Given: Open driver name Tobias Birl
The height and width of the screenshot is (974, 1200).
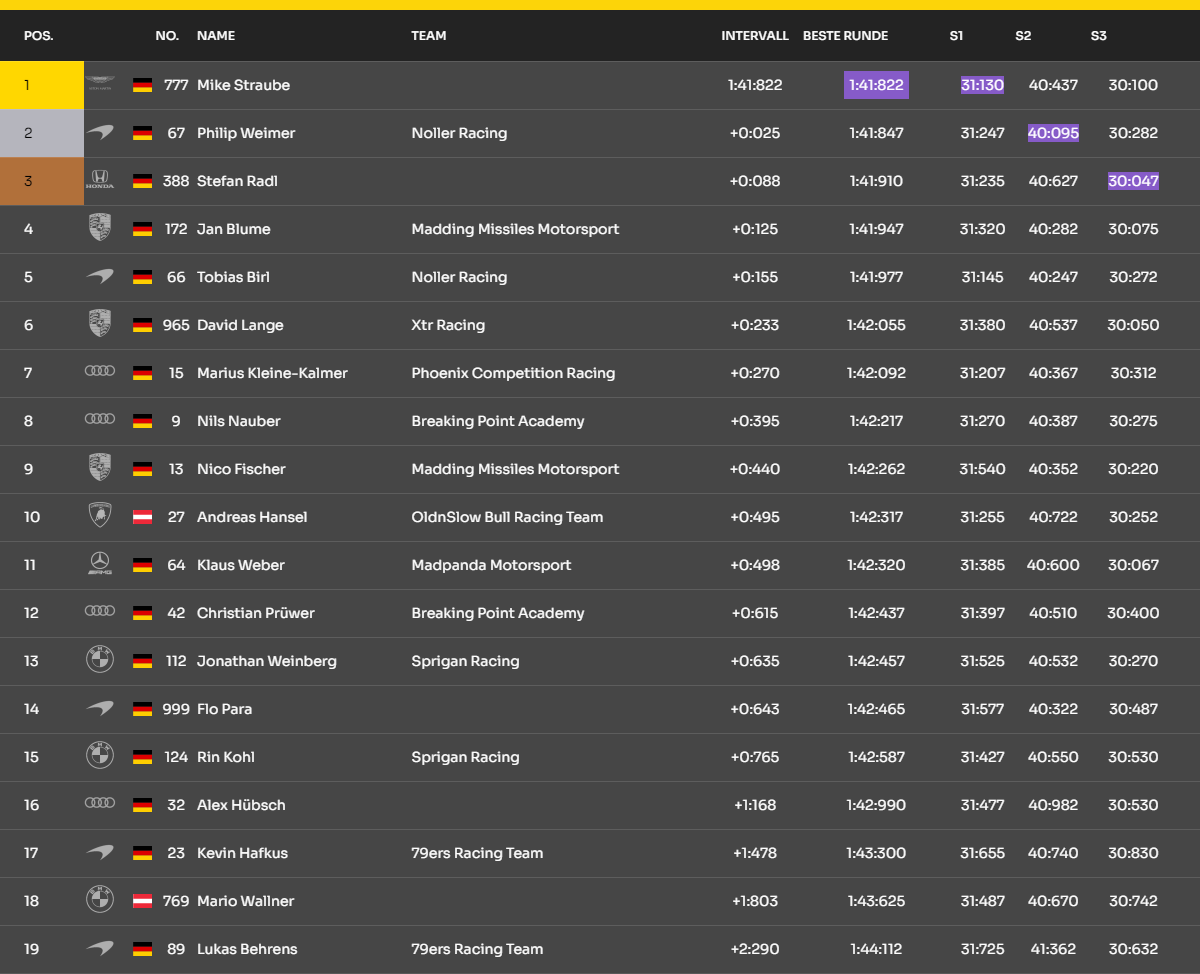Looking at the screenshot, I should (x=233, y=277).
